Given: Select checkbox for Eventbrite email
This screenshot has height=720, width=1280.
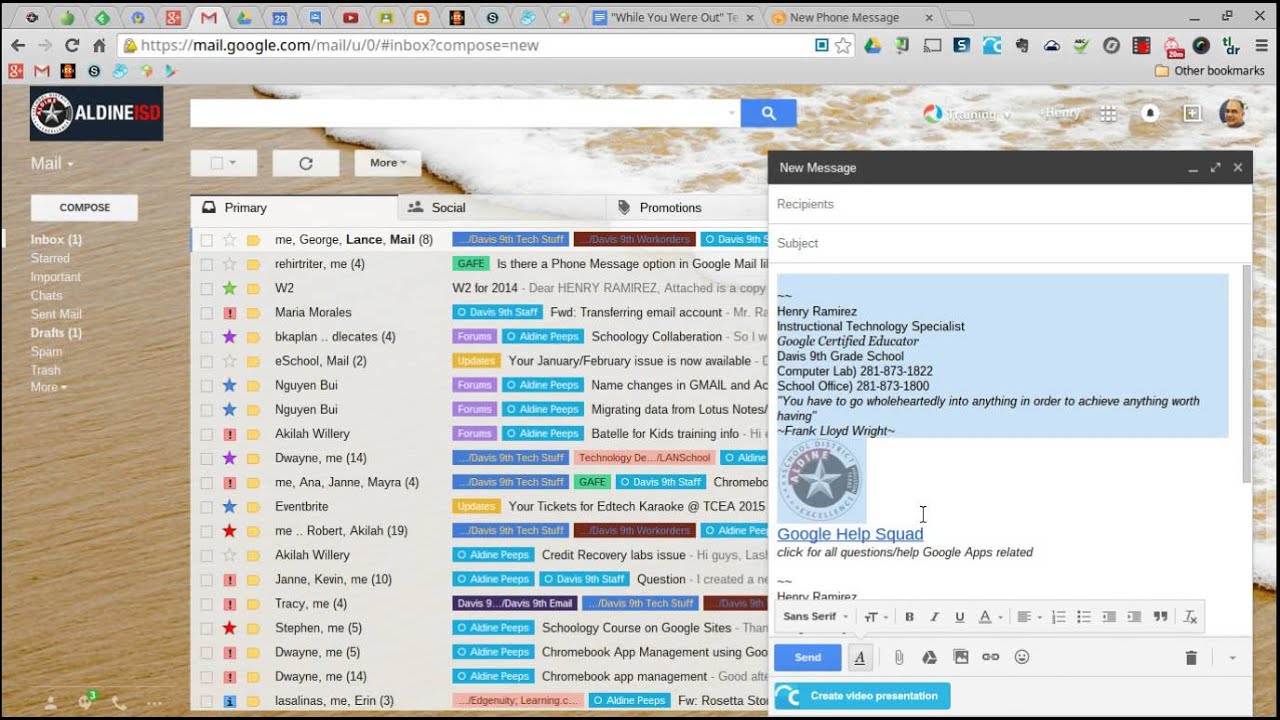Looking at the screenshot, I should [206, 507].
